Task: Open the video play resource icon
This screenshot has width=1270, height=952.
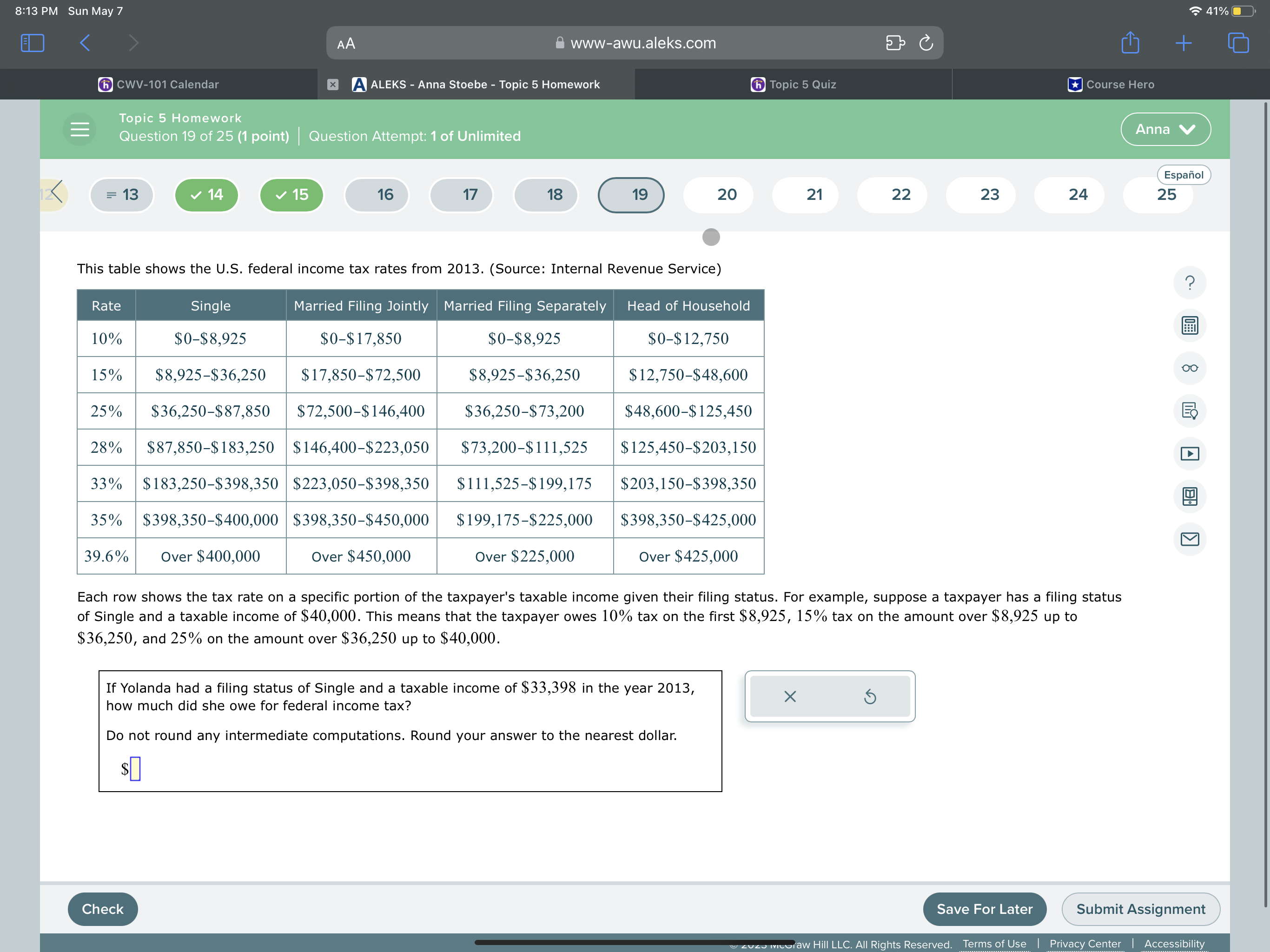Action: pyautogui.click(x=1189, y=454)
